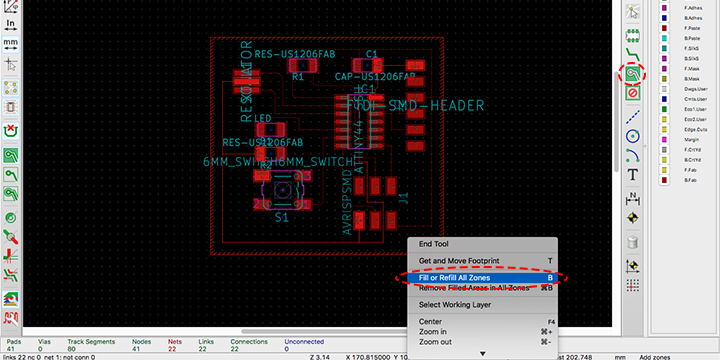
Task: Show only zone outlines
Action: (11, 194)
